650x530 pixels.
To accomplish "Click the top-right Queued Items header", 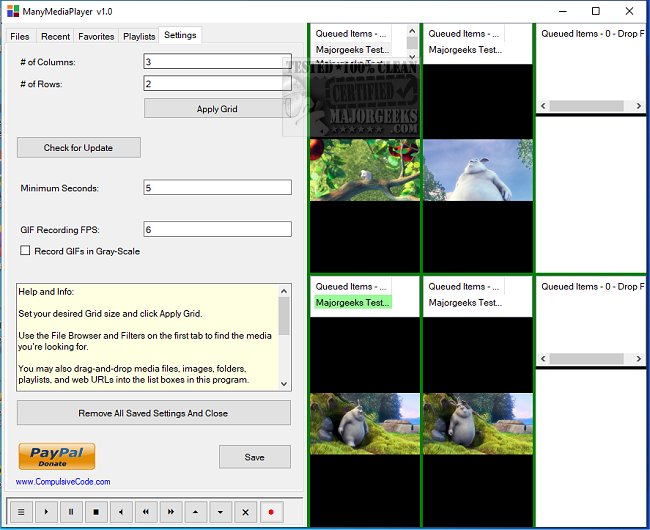I will pos(593,34).
